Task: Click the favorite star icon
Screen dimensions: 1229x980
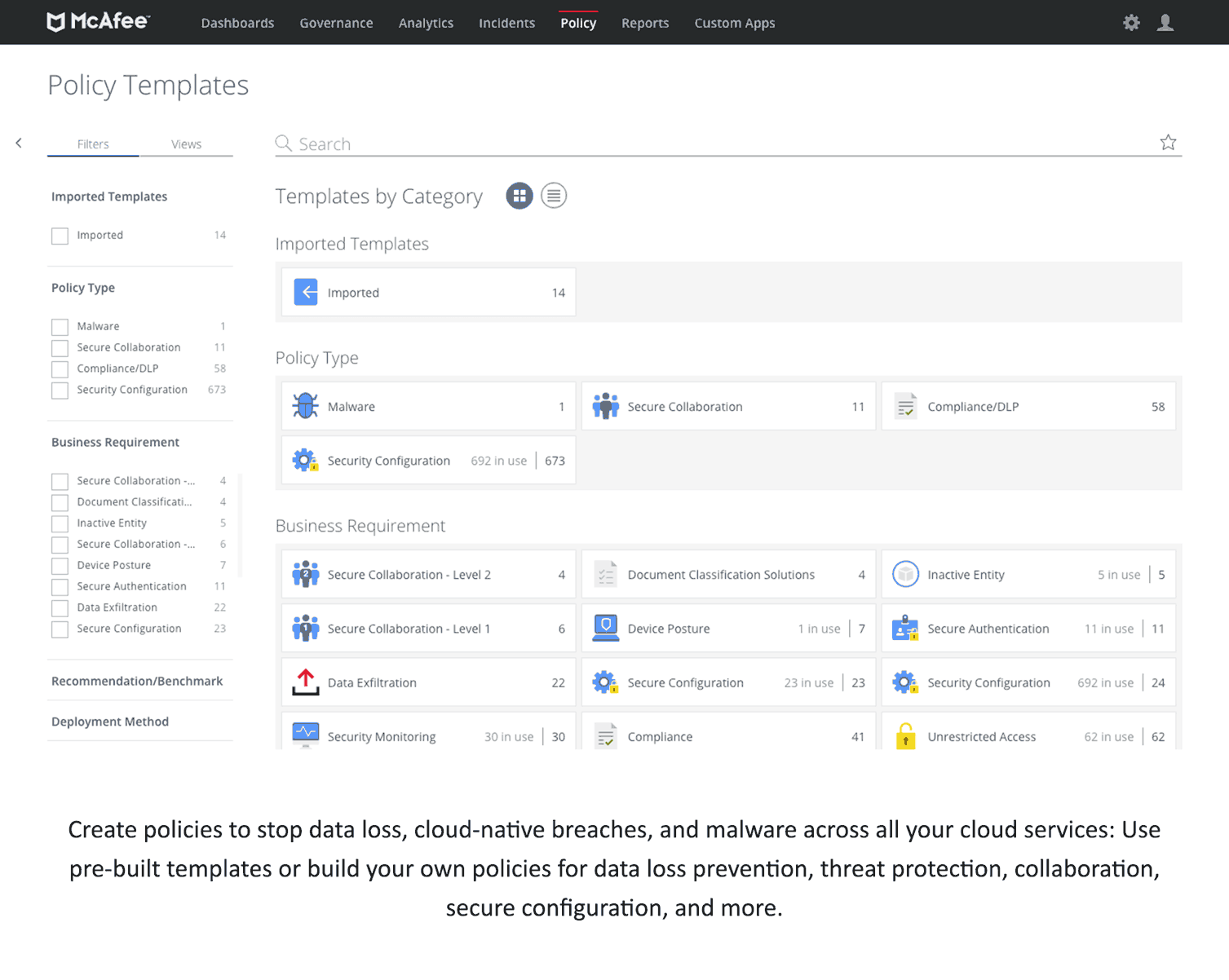Action: point(1168,143)
